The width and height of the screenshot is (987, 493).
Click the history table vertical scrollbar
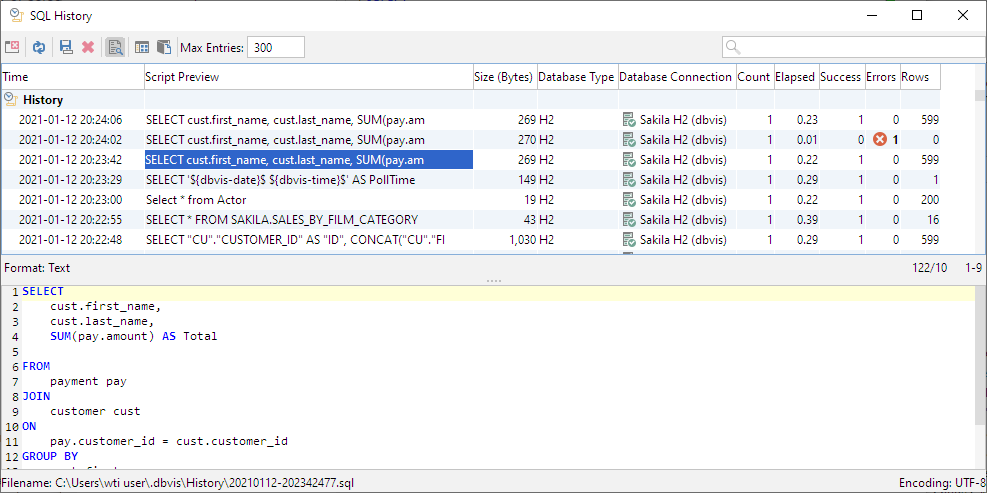click(x=980, y=170)
